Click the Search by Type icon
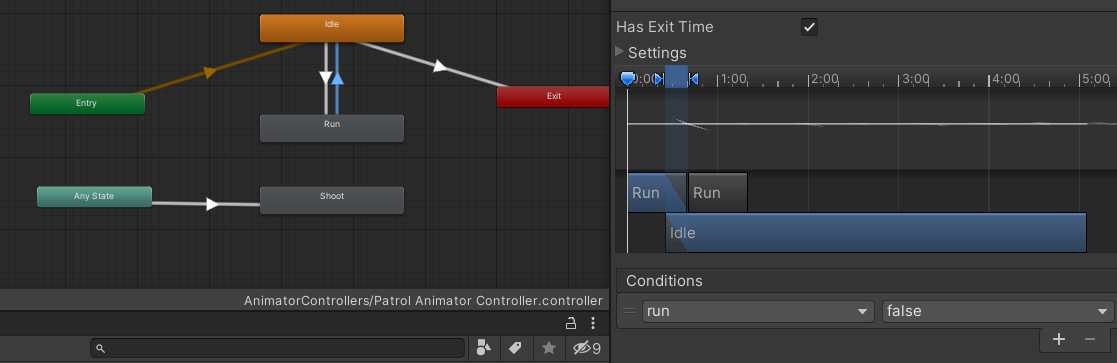Viewport: 1117px width, 363px height. [484, 348]
